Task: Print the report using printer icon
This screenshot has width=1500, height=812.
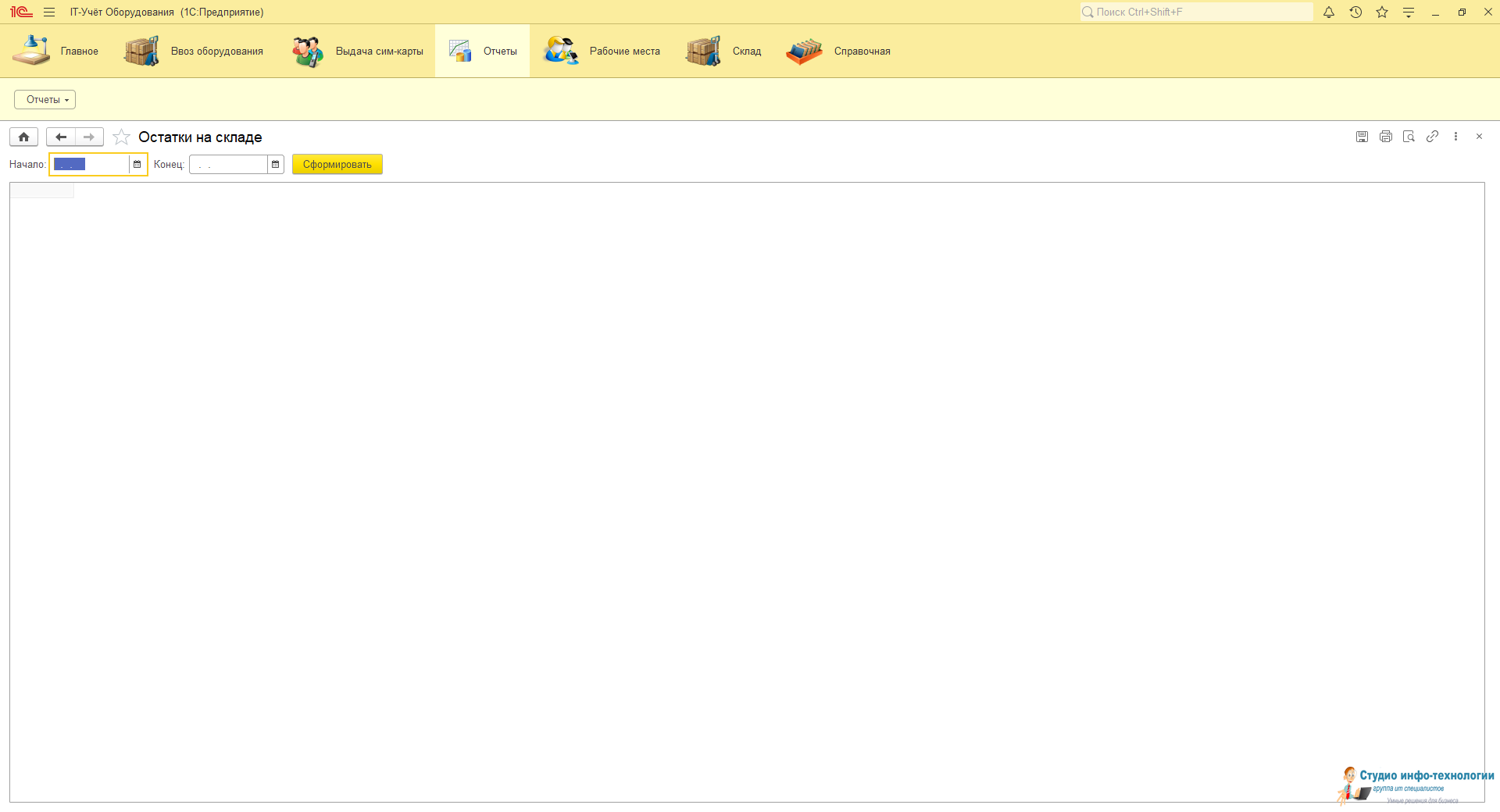Action: tap(1385, 137)
